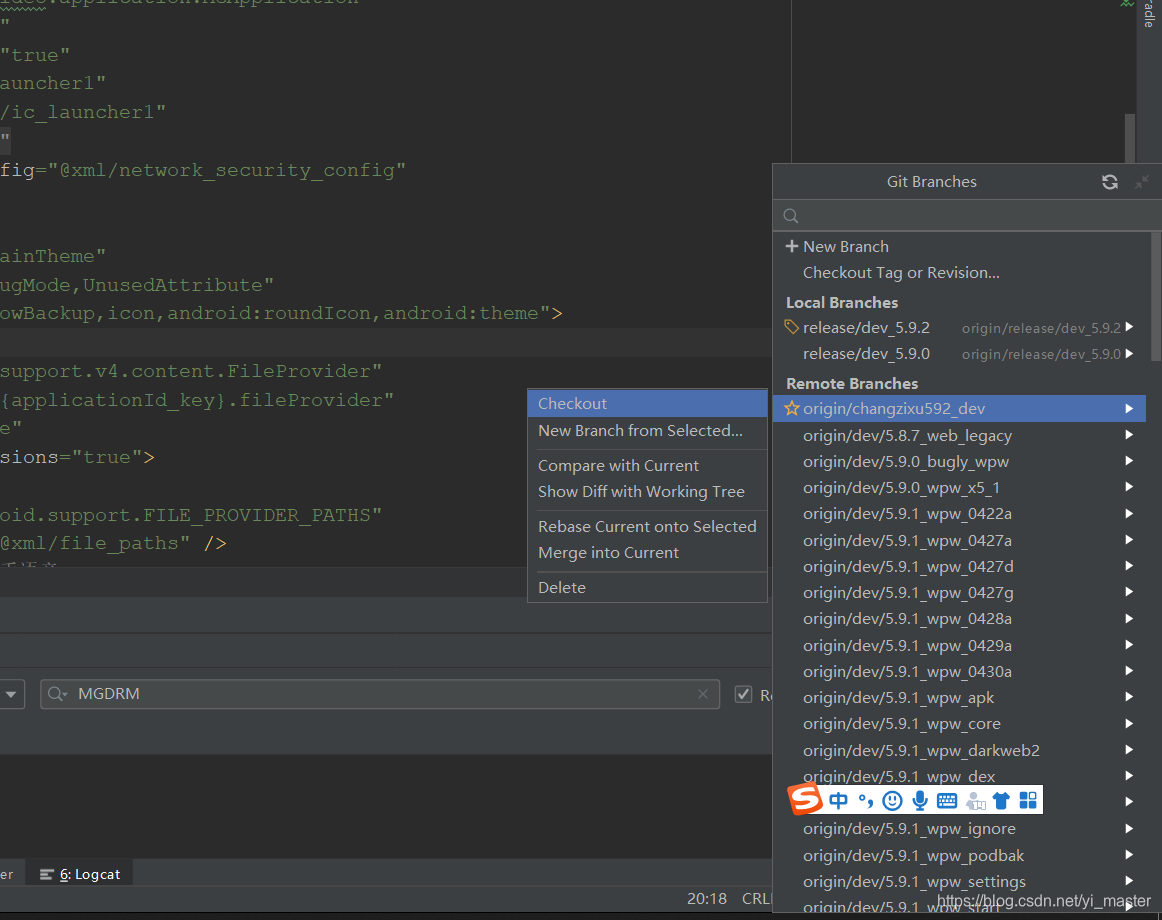Select origin/dev/5.9.1_wpw_dex branch
Image resolution: width=1162 pixels, height=920 pixels.
pos(959,776)
